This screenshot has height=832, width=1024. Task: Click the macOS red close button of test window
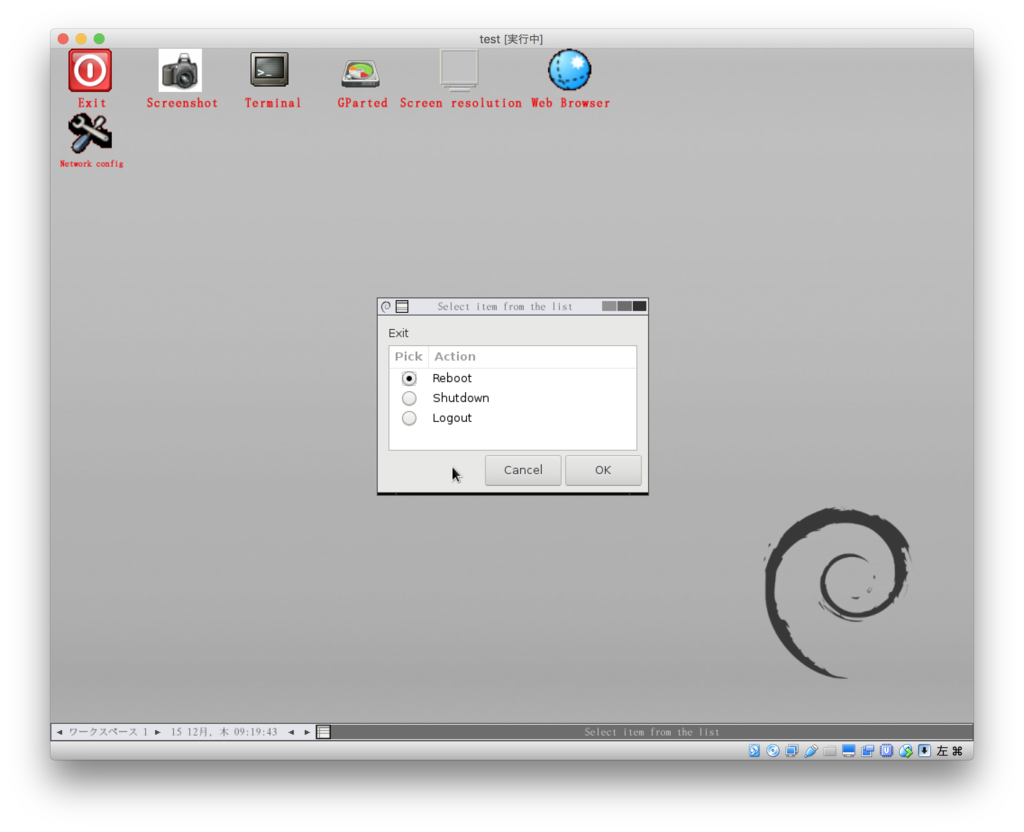point(63,39)
